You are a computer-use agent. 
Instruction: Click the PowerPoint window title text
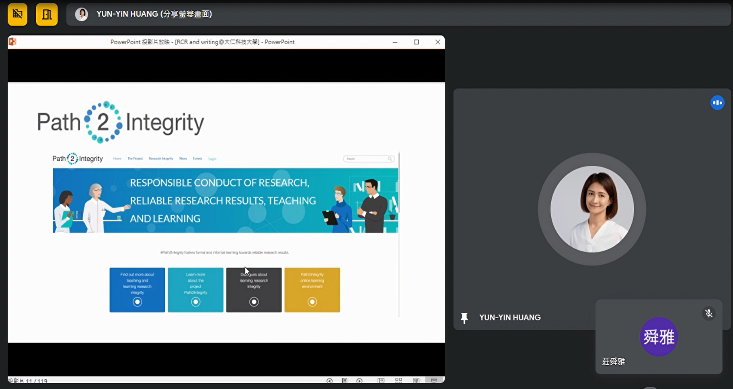tap(202, 42)
